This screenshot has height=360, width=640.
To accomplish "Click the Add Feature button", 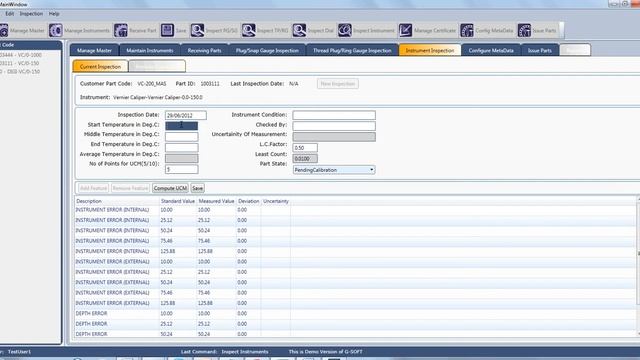I will point(93,188).
